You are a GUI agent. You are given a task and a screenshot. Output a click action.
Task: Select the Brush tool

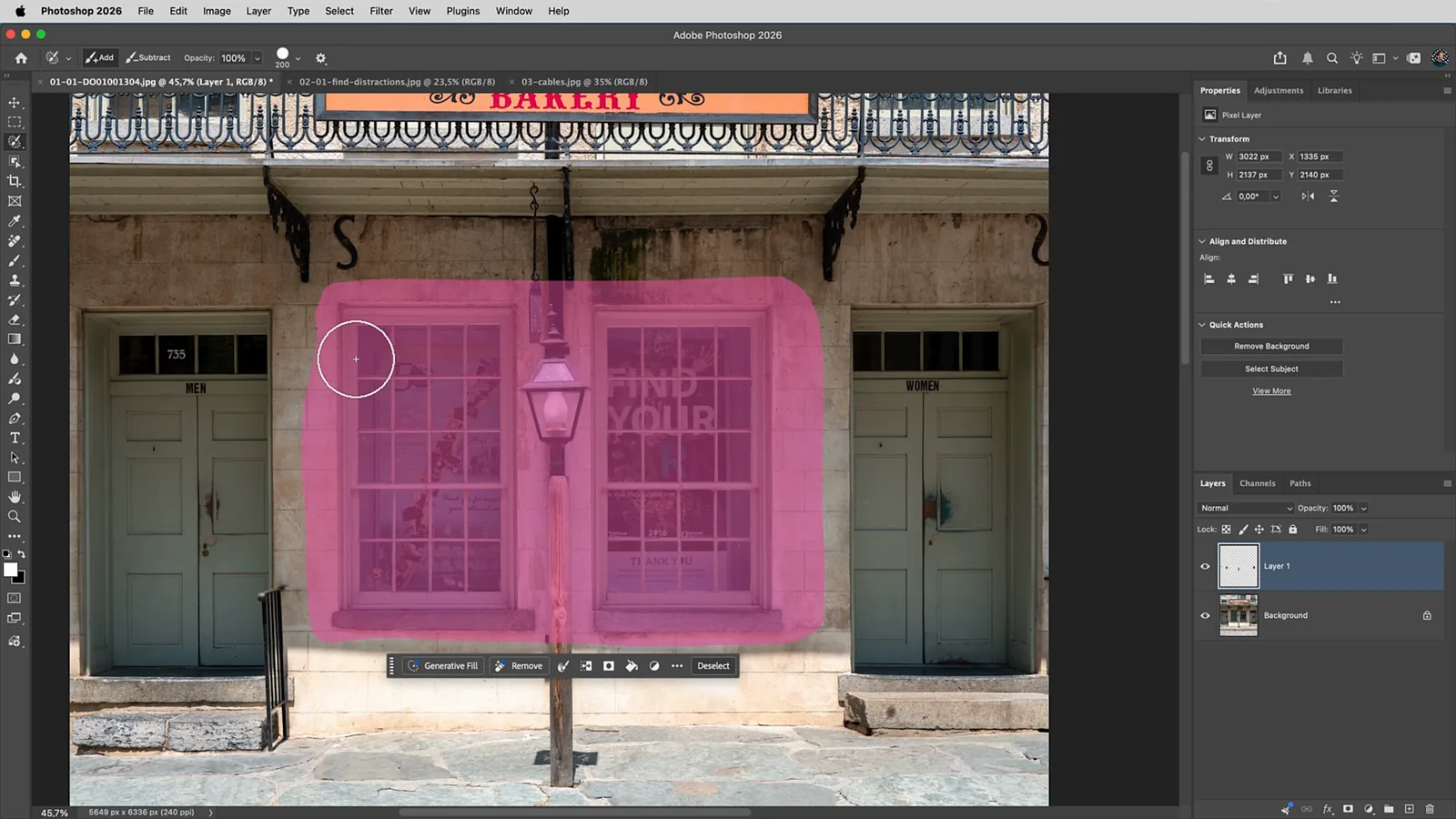click(x=15, y=261)
